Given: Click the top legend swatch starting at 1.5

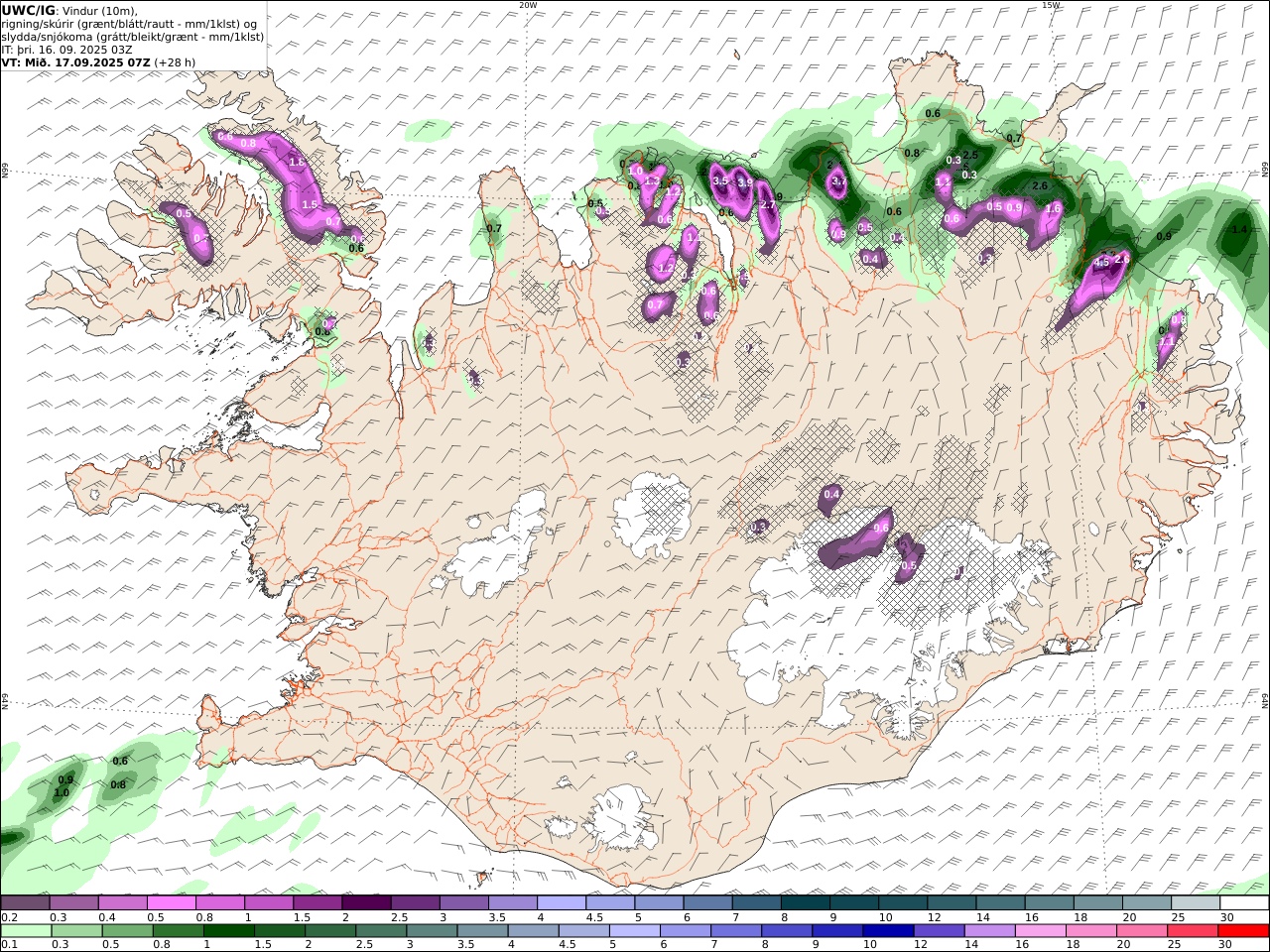Looking at the screenshot, I should point(317,903).
